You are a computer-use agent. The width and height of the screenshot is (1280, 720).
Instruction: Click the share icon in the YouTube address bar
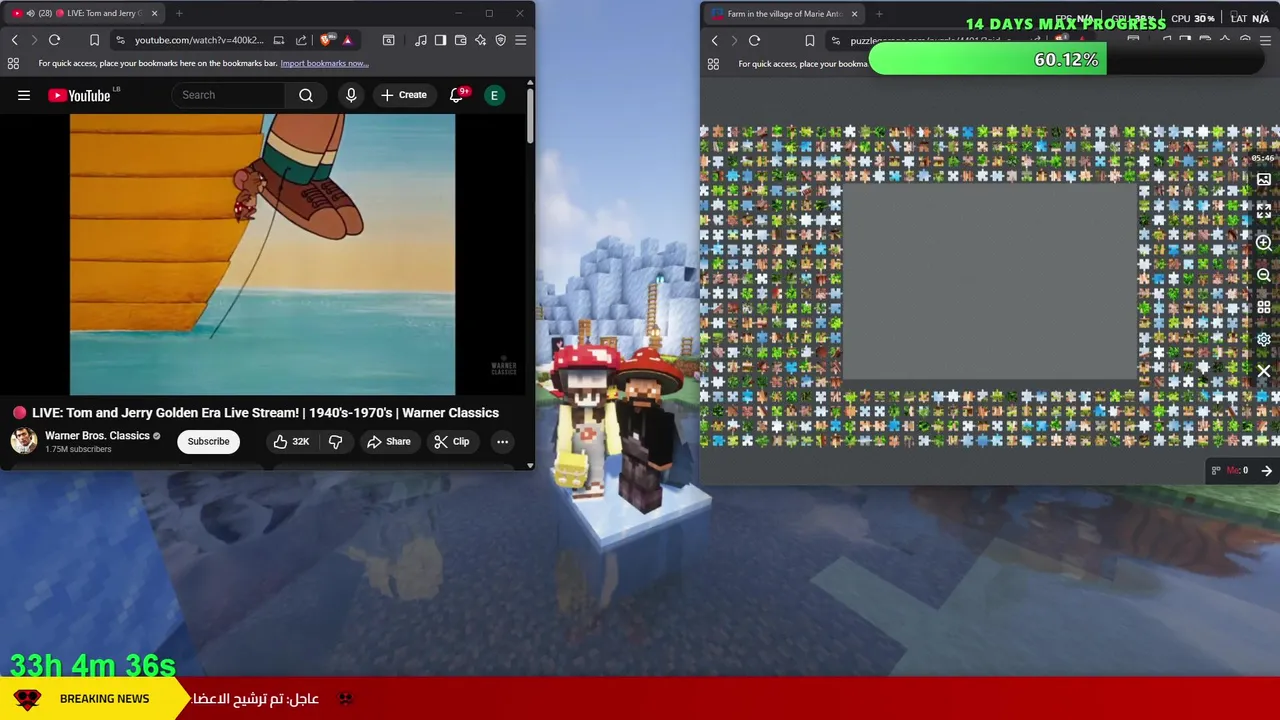301,40
